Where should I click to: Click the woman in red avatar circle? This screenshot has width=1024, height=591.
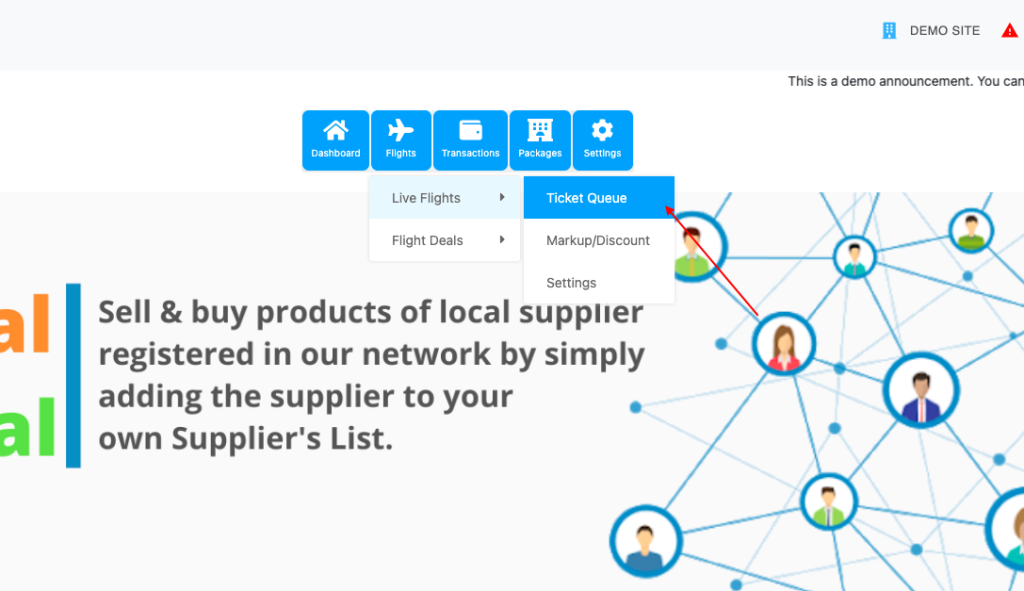coord(784,345)
